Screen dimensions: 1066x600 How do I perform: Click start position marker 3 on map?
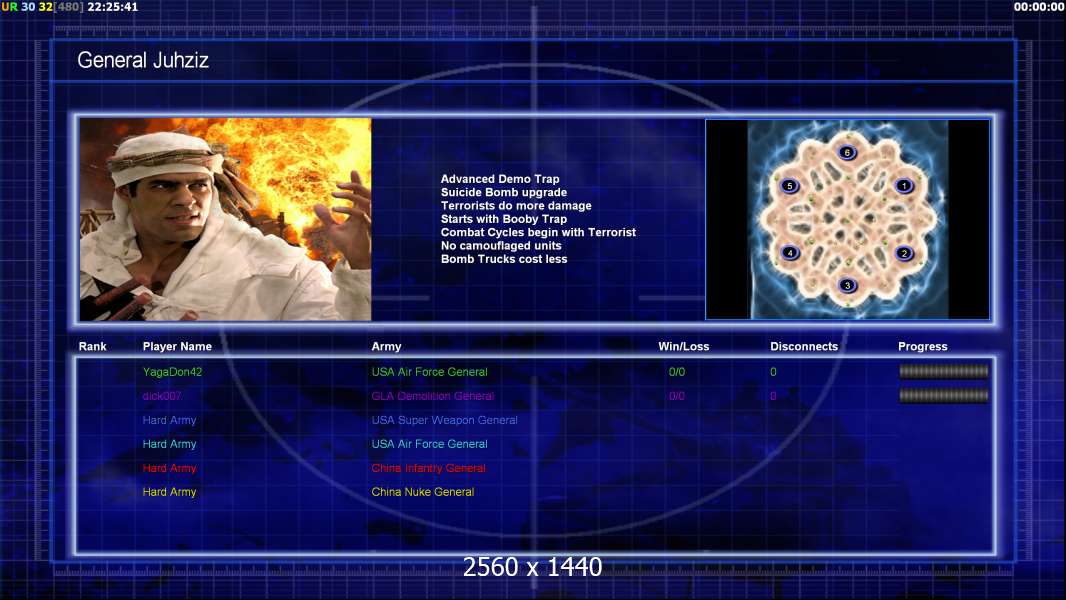tap(847, 285)
